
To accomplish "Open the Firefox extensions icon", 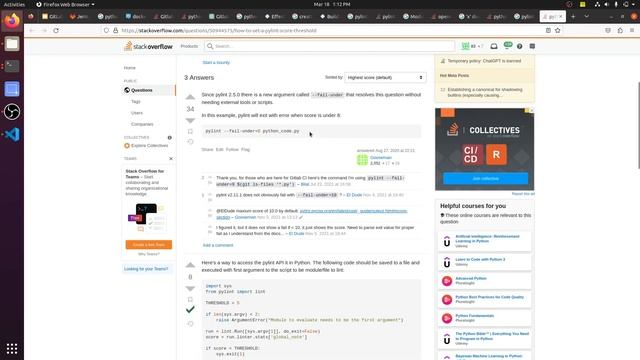I will pyautogui.click(x=620, y=31).
